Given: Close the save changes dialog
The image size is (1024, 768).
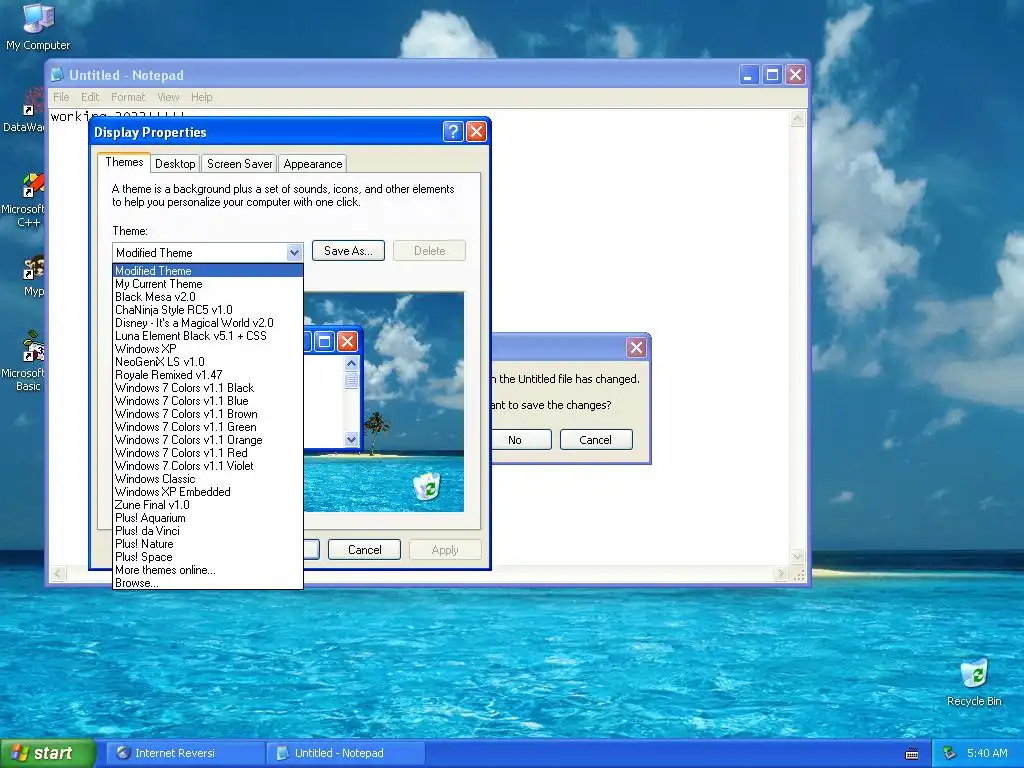Looking at the screenshot, I should tap(636, 347).
